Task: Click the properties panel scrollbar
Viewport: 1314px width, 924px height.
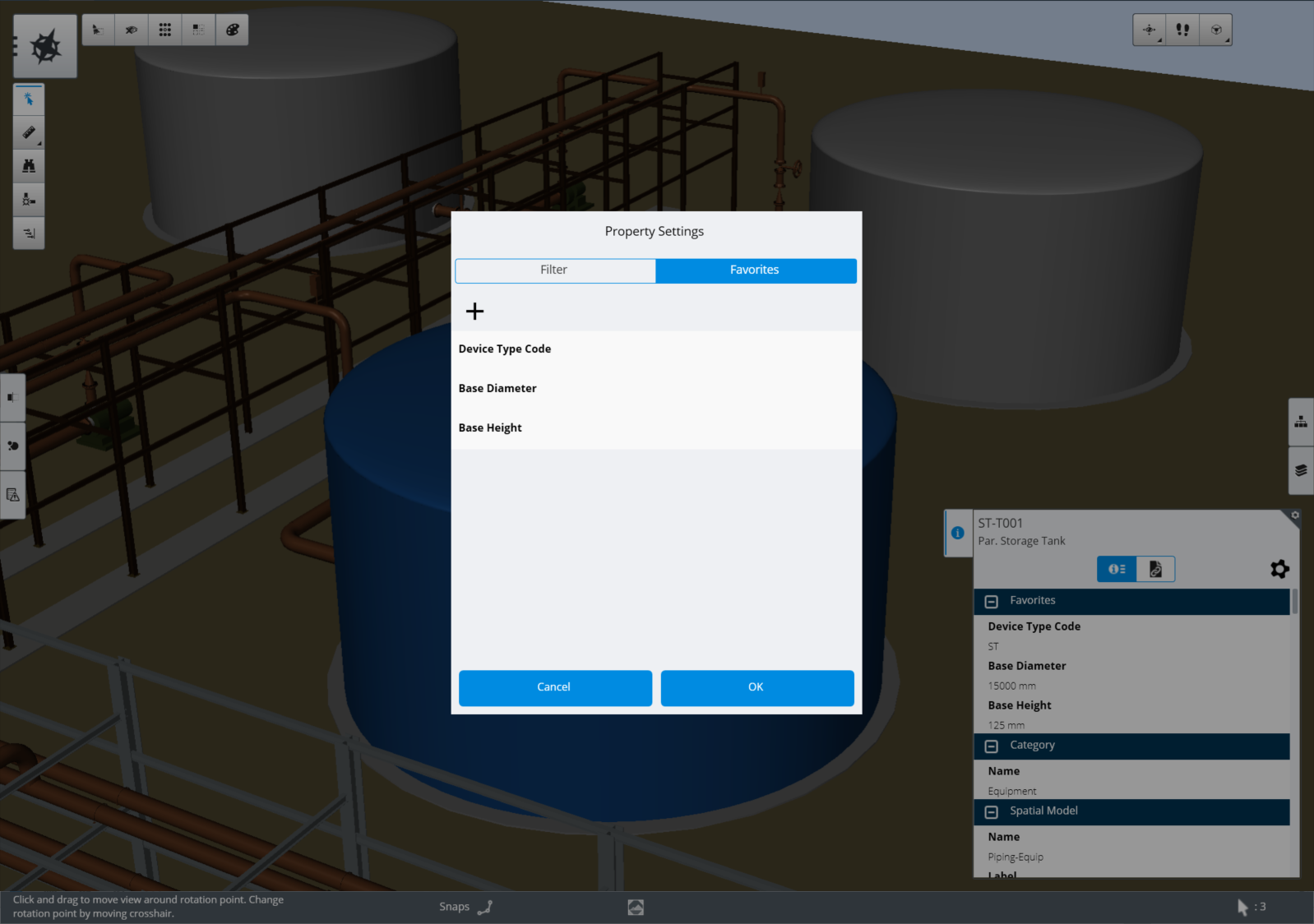Action: pos(1295,602)
